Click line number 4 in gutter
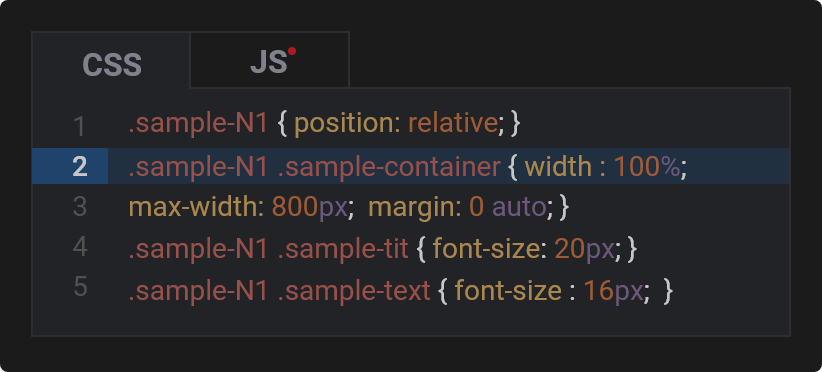 (x=79, y=246)
